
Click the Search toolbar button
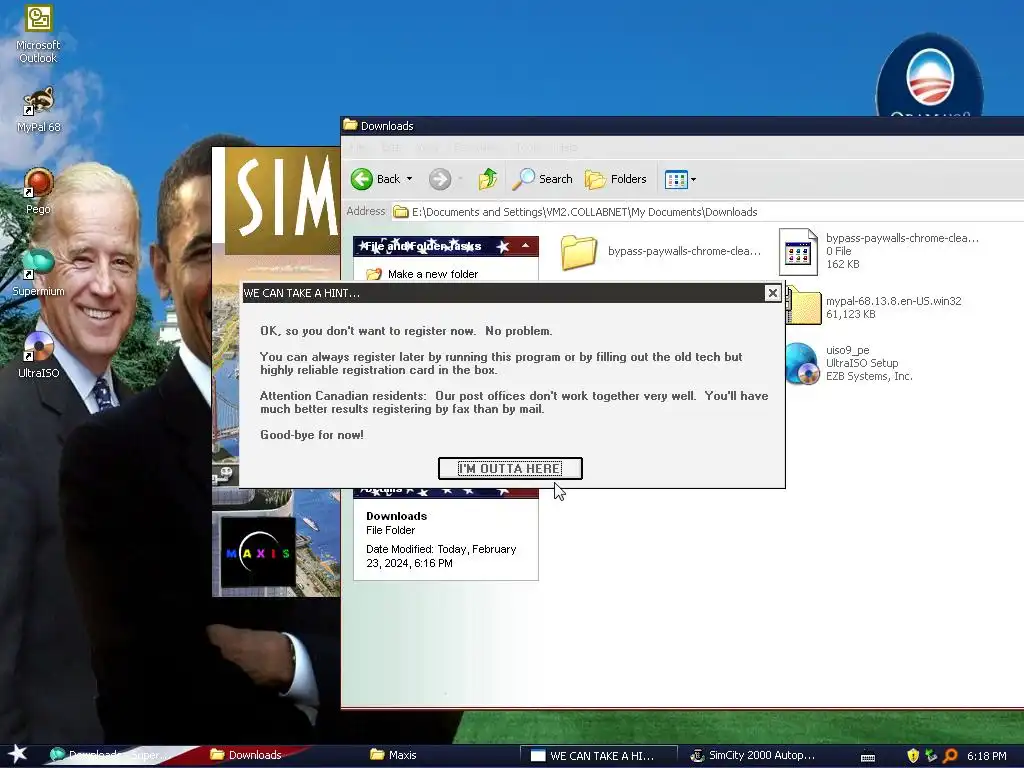tap(542, 179)
